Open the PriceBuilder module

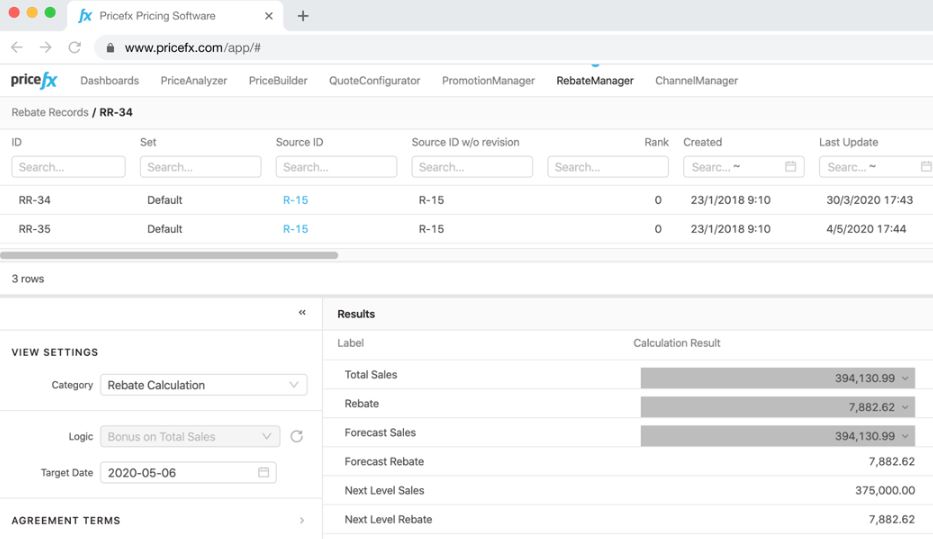[278, 80]
